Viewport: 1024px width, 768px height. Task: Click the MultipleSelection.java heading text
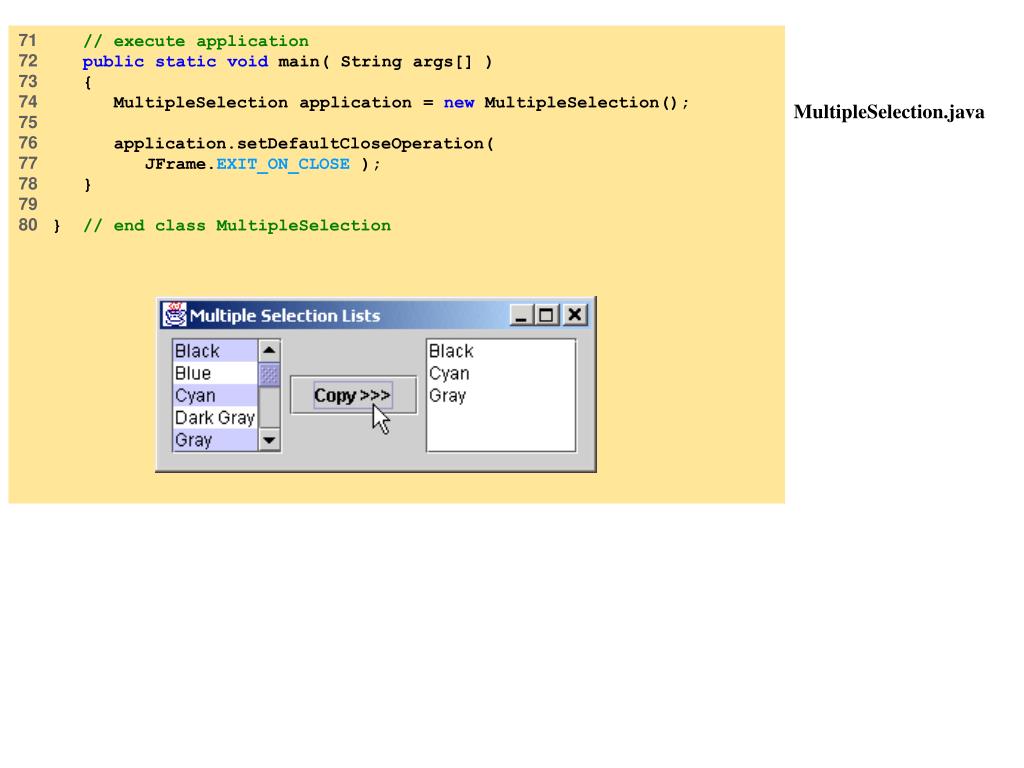889,112
